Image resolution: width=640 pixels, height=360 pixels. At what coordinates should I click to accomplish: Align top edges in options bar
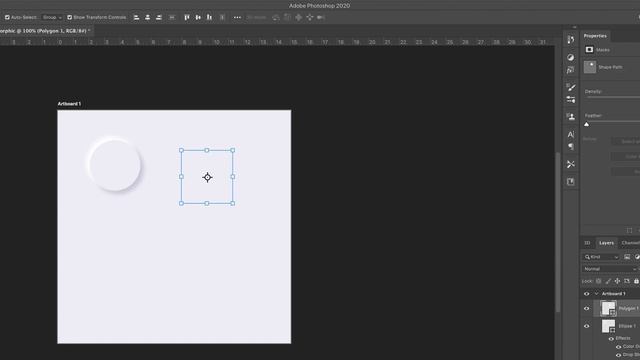coord(187,18)
